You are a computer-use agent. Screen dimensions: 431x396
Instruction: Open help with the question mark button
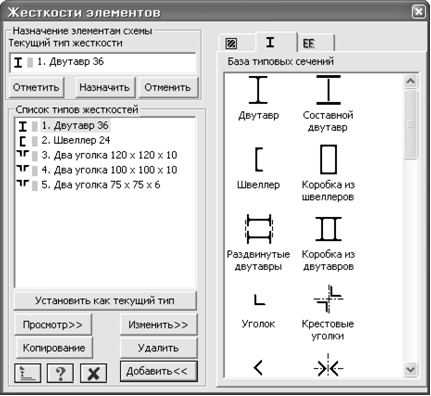pos(60,373)
